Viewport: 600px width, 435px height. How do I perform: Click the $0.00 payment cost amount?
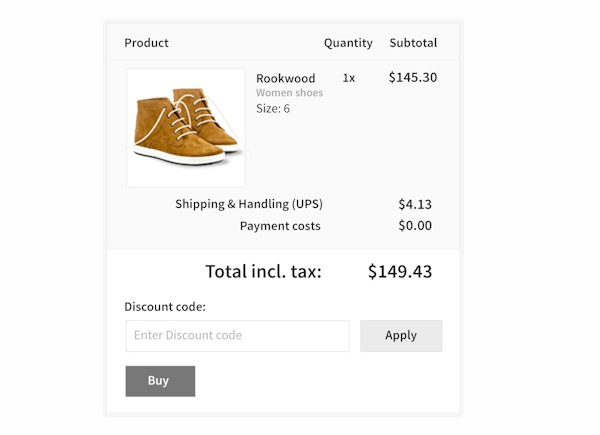415,226
